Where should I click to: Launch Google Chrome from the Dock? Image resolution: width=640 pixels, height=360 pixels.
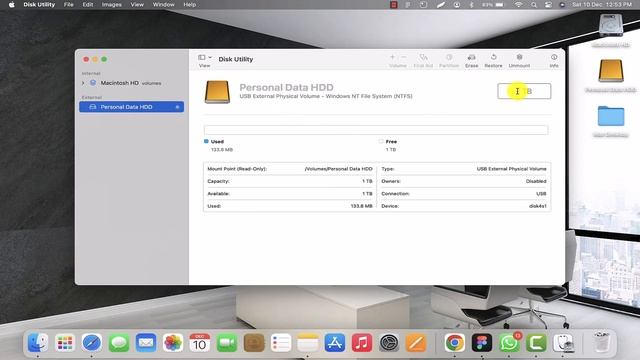pyautogui.click(x=455, y=342)
